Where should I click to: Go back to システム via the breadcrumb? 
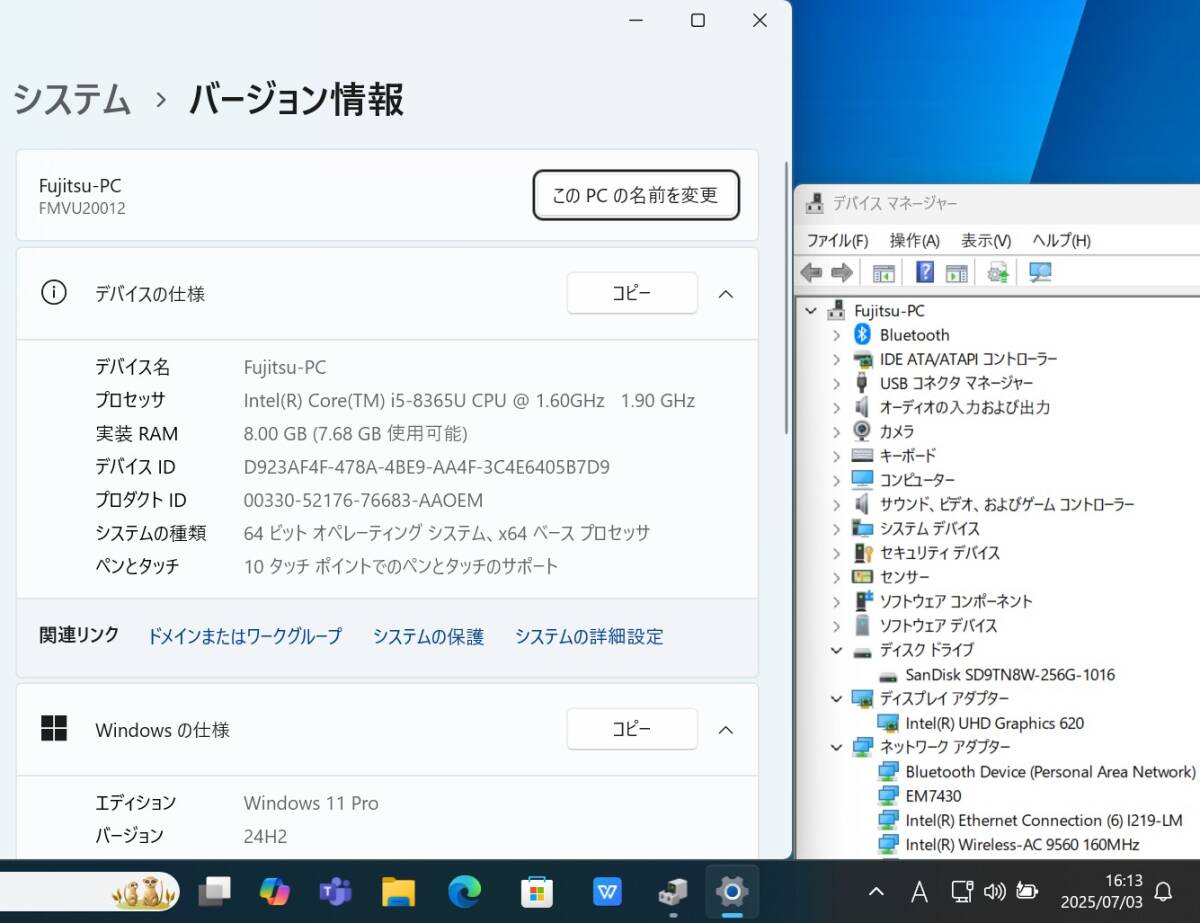click(72, 100)
